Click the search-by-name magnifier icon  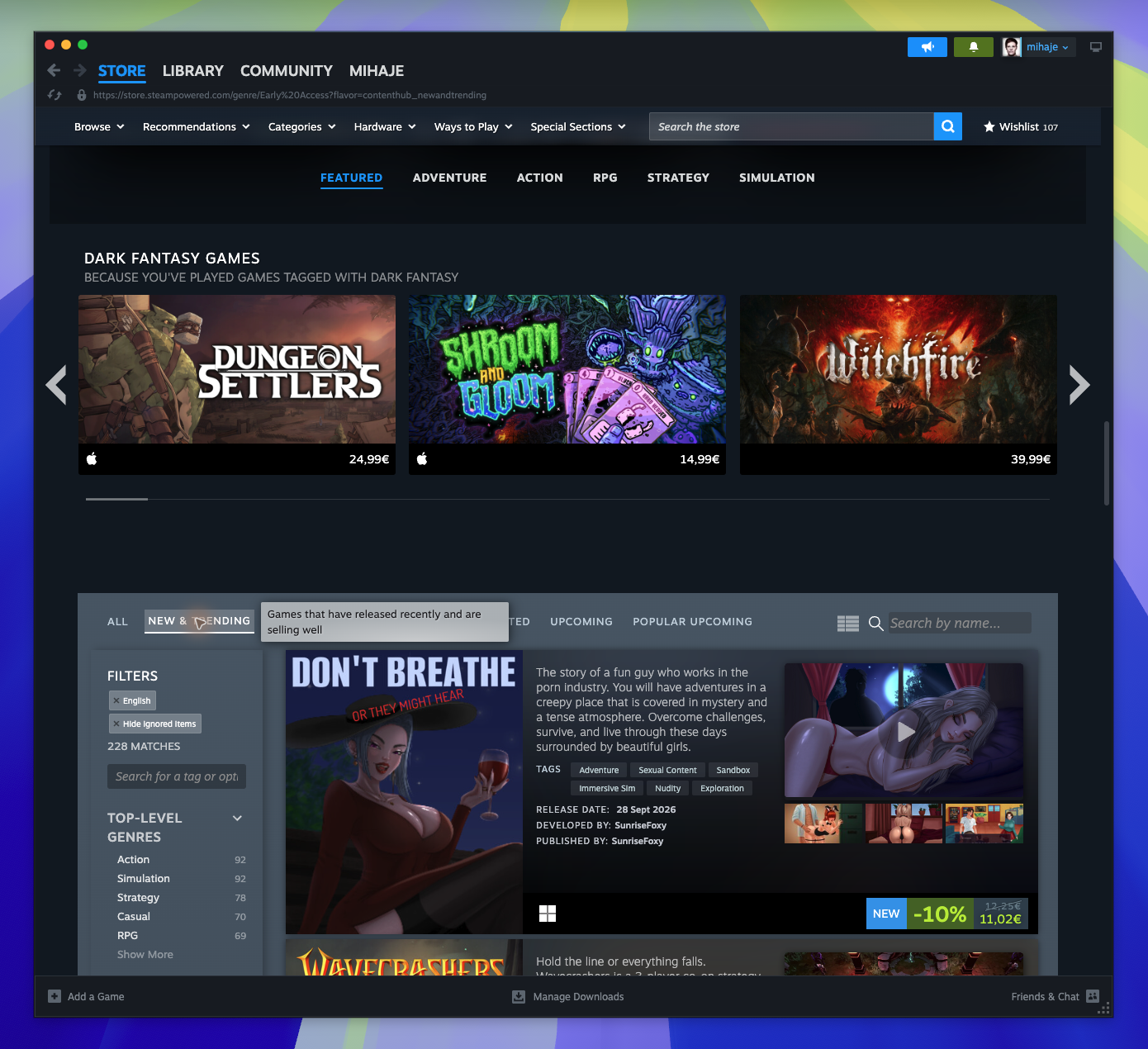(x=876, y=624)
